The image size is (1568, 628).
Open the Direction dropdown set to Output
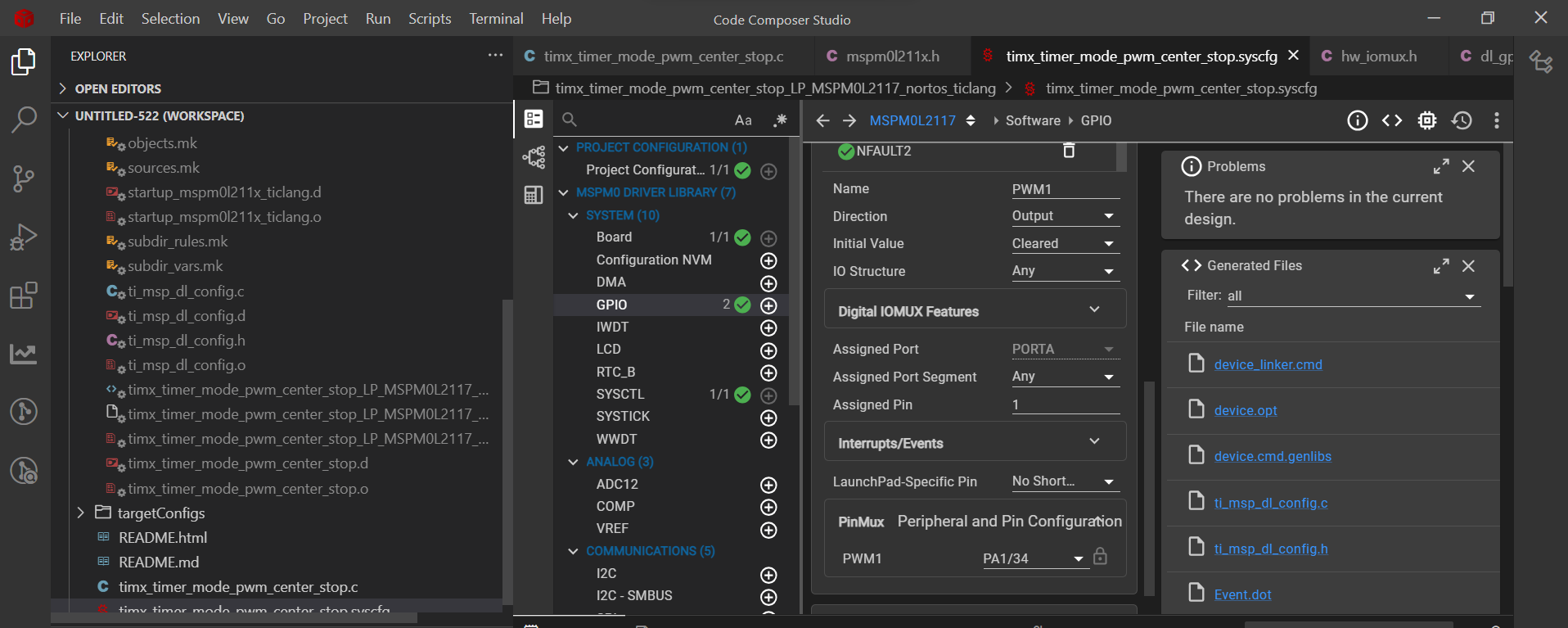(x=1065, y=216)
